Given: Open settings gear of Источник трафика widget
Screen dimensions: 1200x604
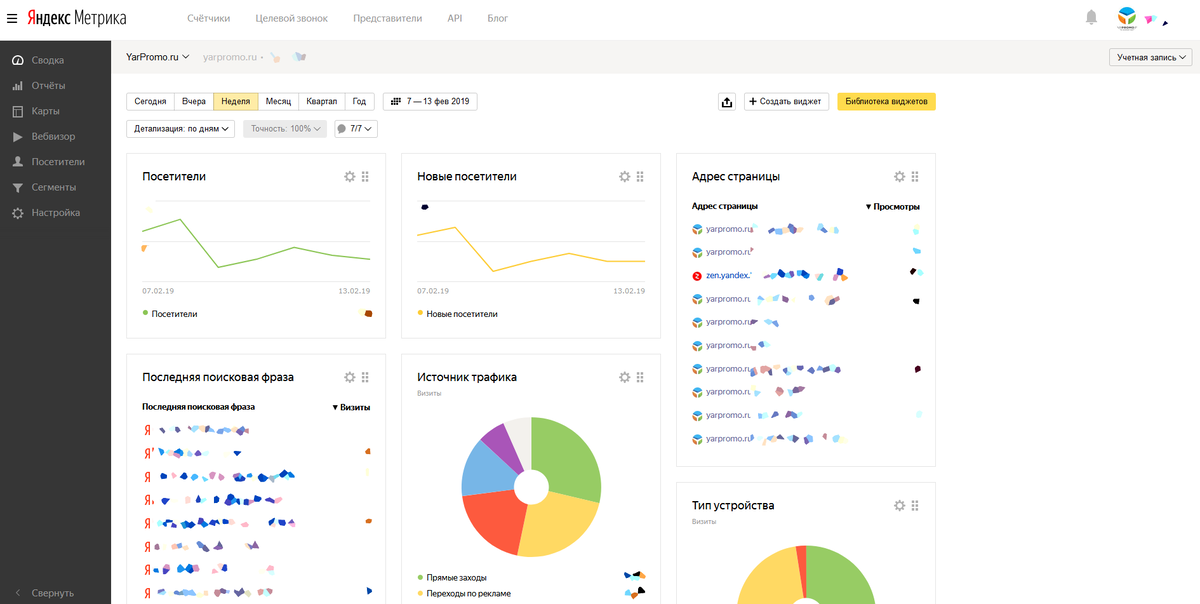Looking at the screenshot, I should pyautogui.click(x=624, y=377).
